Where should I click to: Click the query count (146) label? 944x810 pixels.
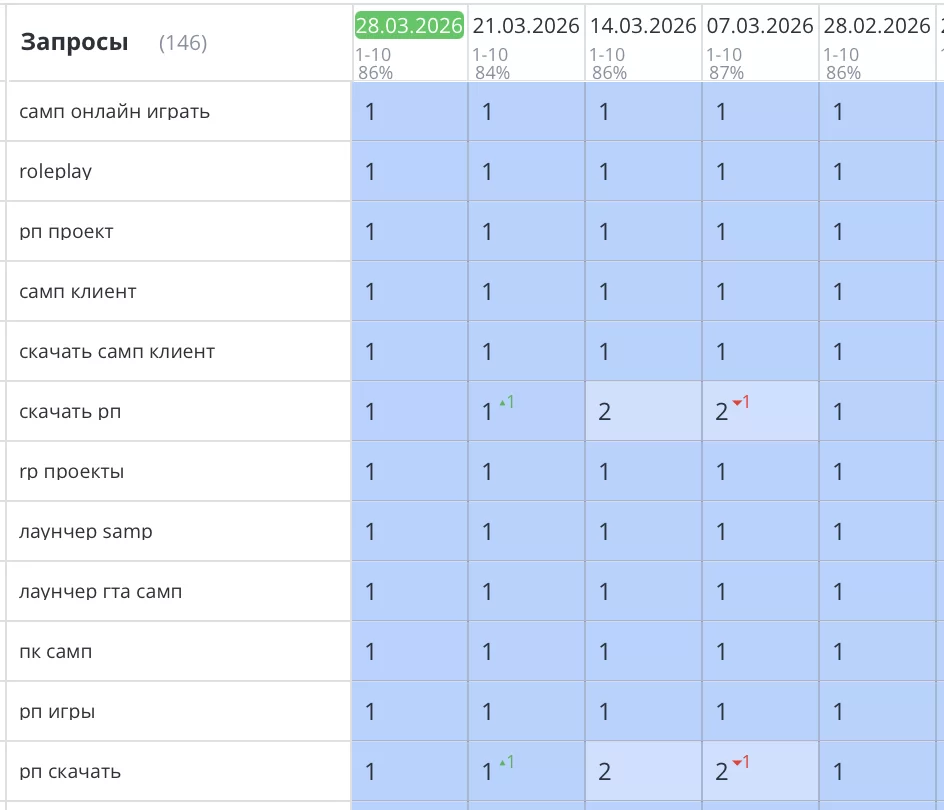[x=183, y=43]
